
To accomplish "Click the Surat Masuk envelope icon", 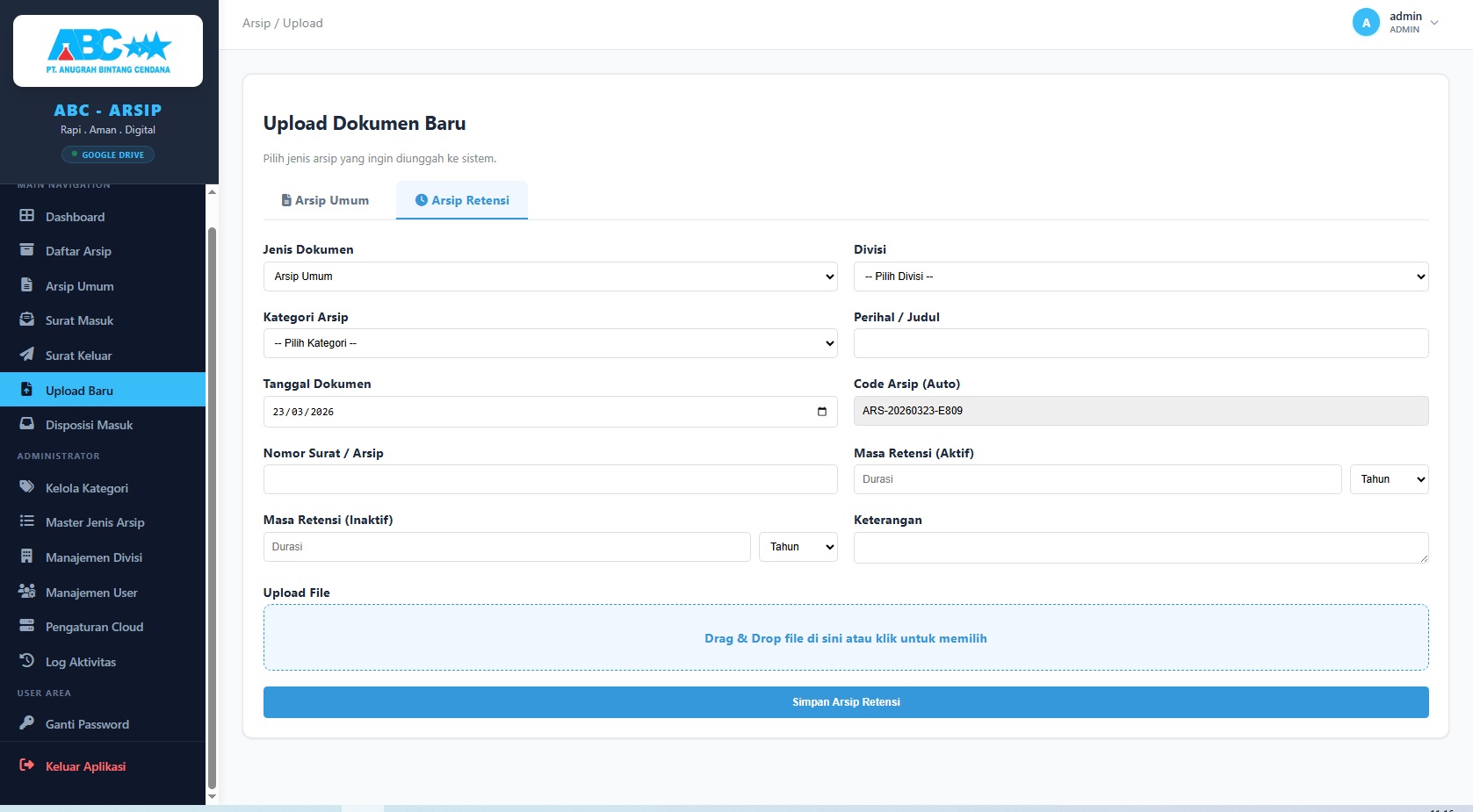I will [27, 320].
